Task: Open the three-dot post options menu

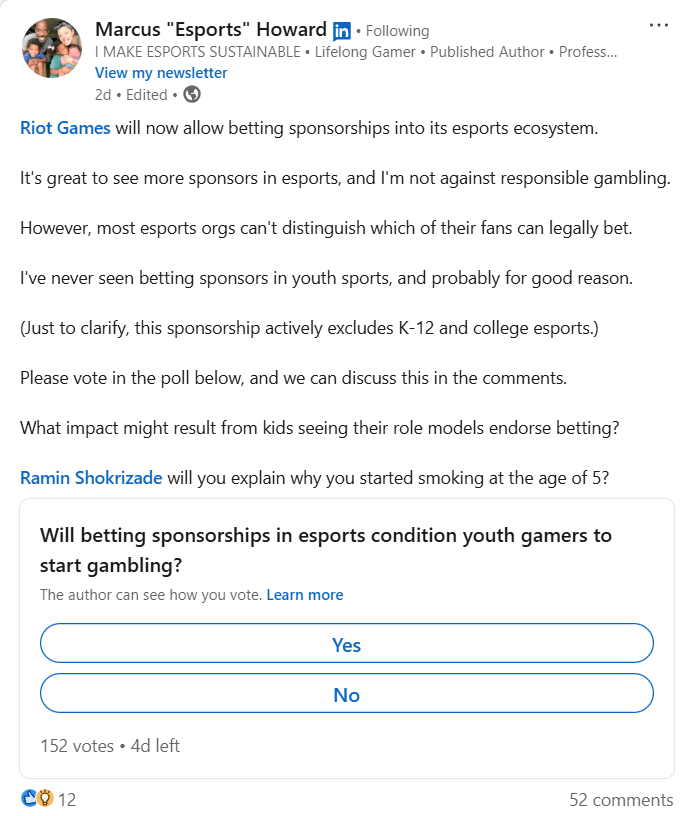Action: click(658, 25)
